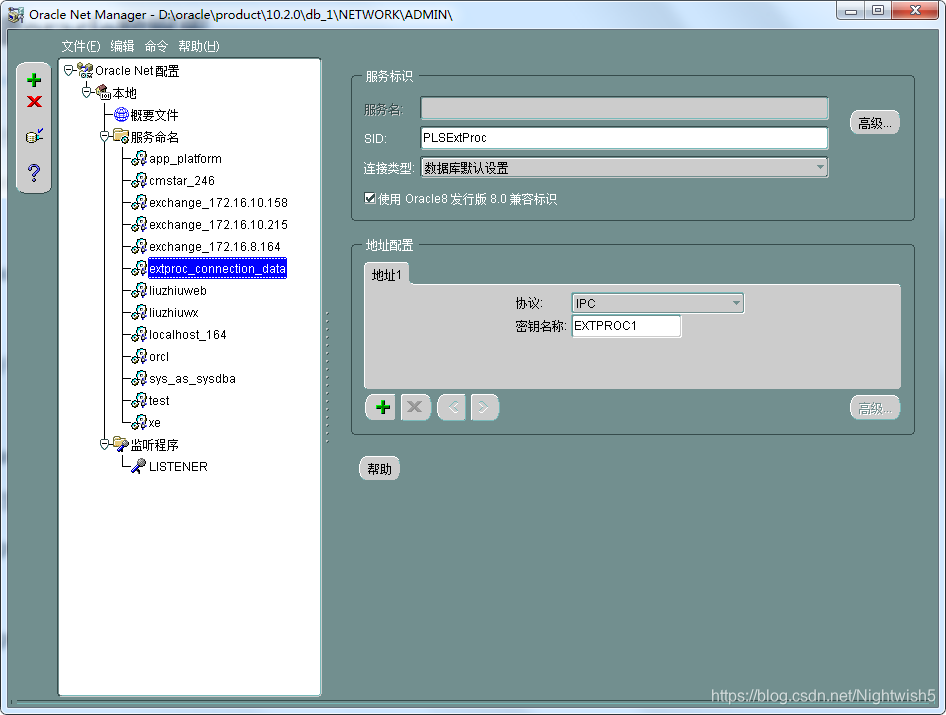This screenshot has height=715, width=946.
Task: Click the service icon beside test
Action: [139, 400]
